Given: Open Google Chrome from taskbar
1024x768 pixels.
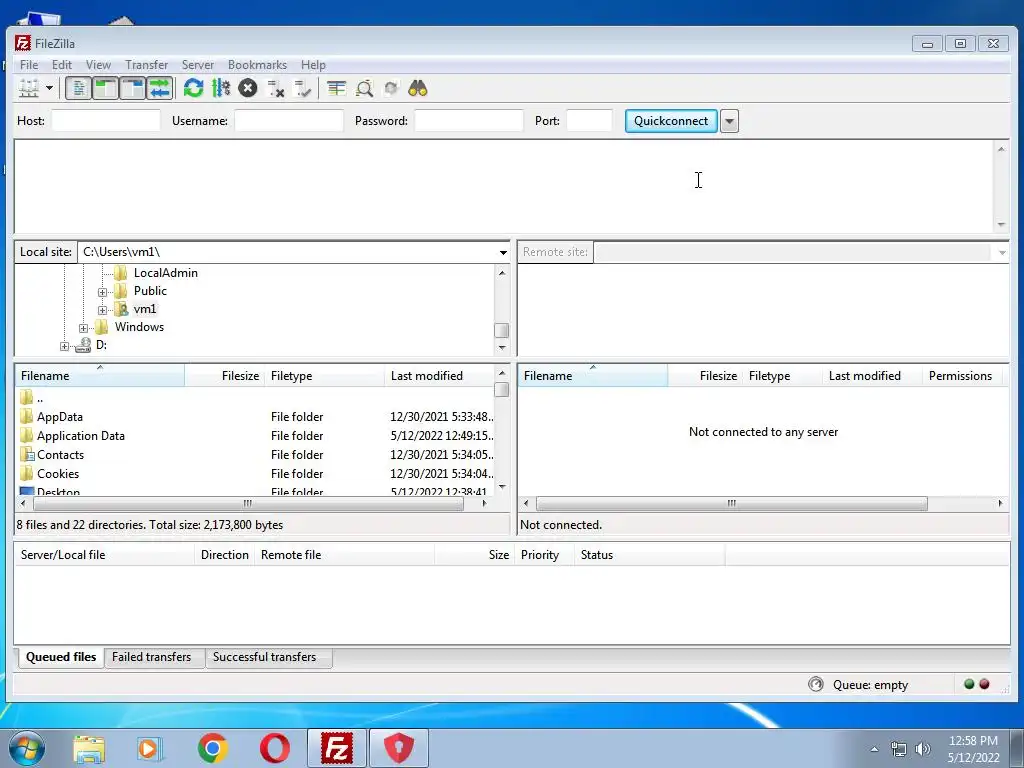Looking at the screenshot, I should (212, 748).
